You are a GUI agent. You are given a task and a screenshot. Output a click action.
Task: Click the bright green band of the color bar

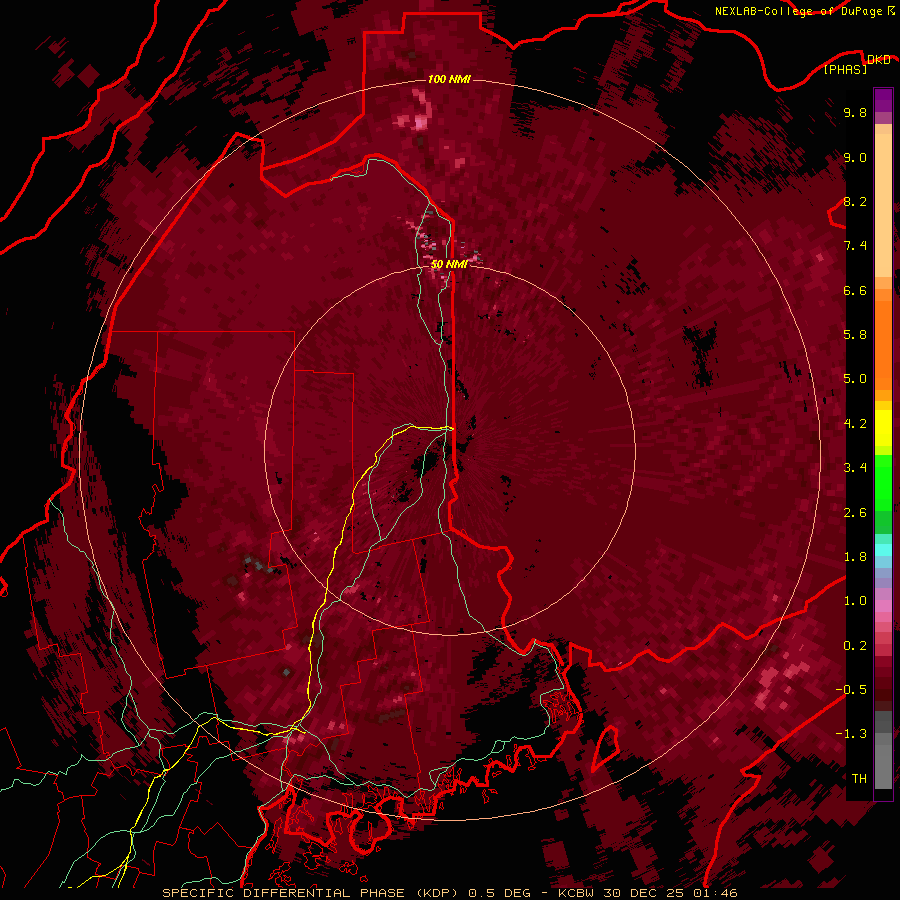tap(883, 485)
